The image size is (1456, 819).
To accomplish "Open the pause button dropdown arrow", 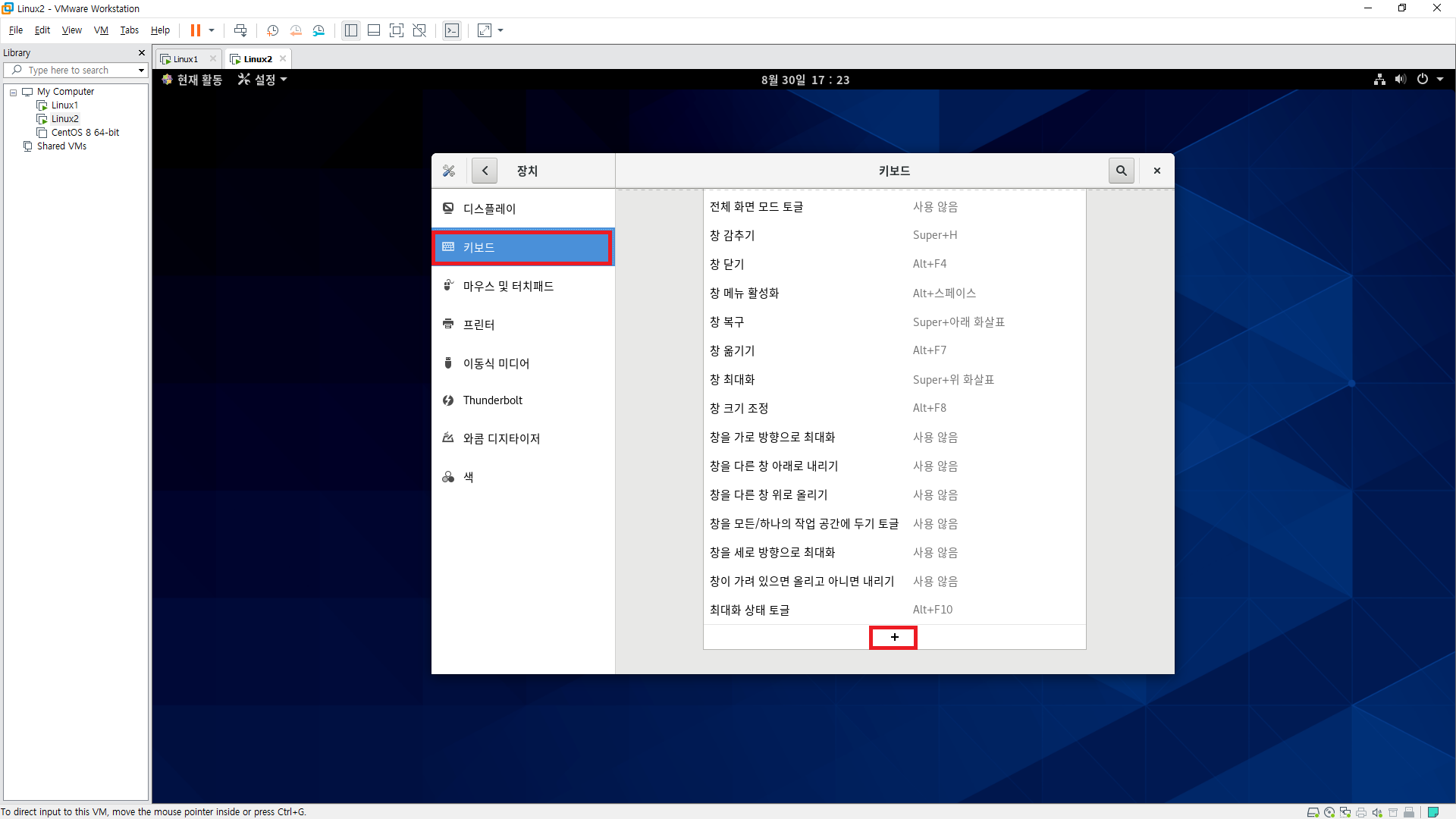I will point(212,30).
